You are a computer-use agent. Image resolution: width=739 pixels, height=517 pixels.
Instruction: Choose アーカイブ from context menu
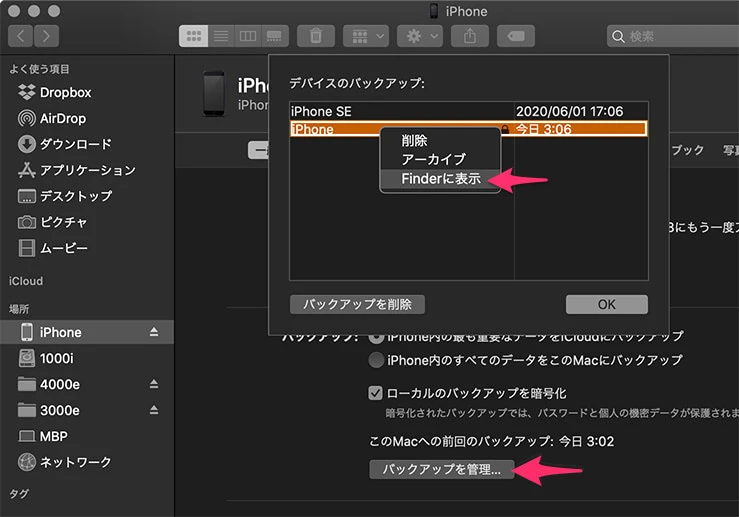(x=433, y=160)
